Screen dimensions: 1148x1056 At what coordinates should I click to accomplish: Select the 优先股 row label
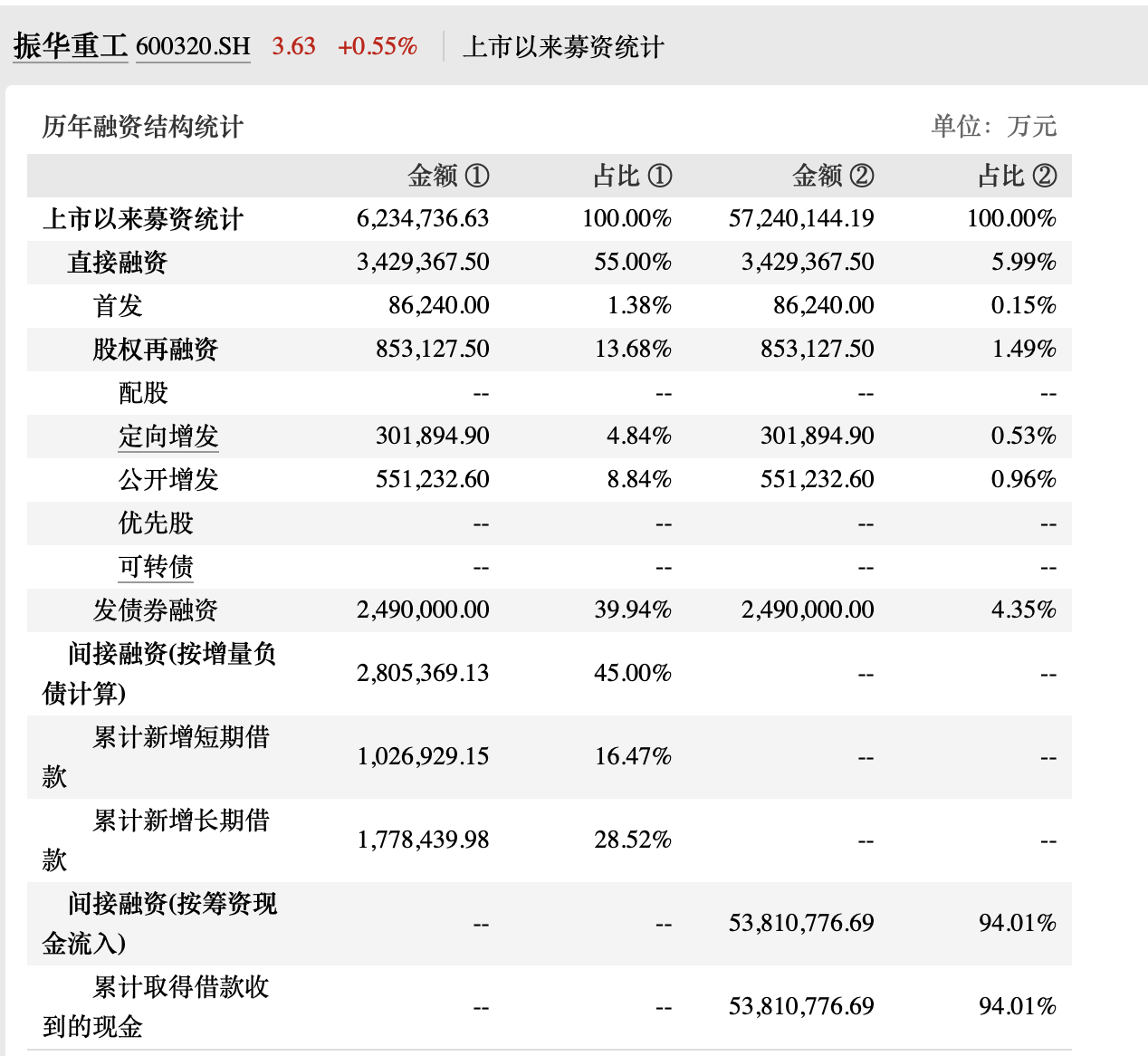point(156,523)
